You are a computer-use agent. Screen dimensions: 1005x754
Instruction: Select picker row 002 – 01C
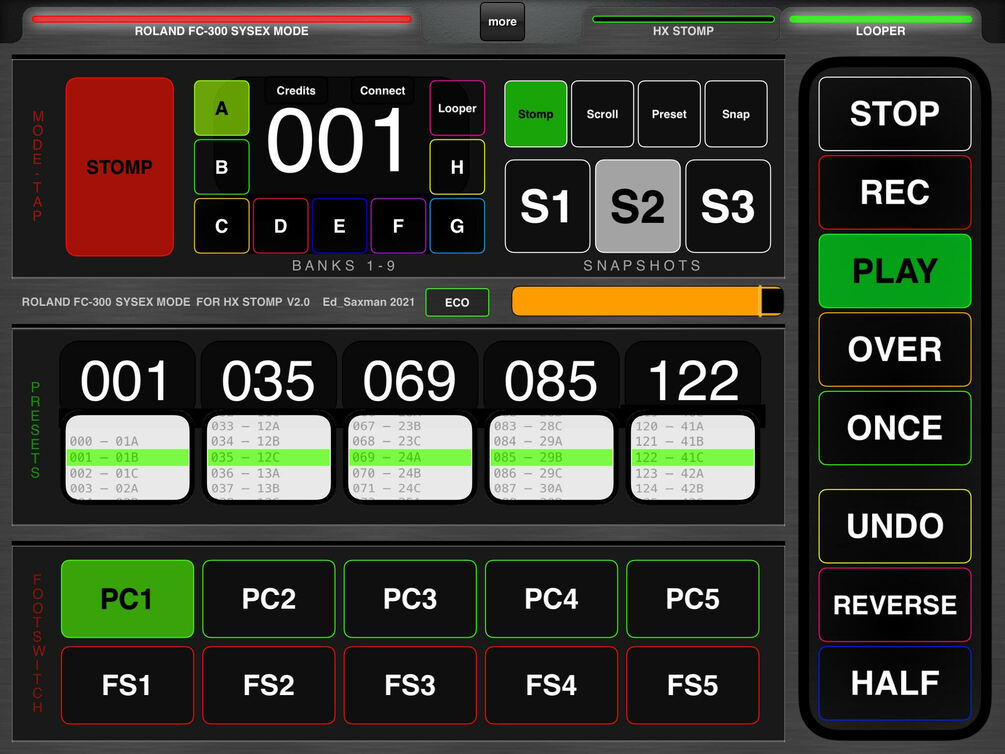point(128,473)
